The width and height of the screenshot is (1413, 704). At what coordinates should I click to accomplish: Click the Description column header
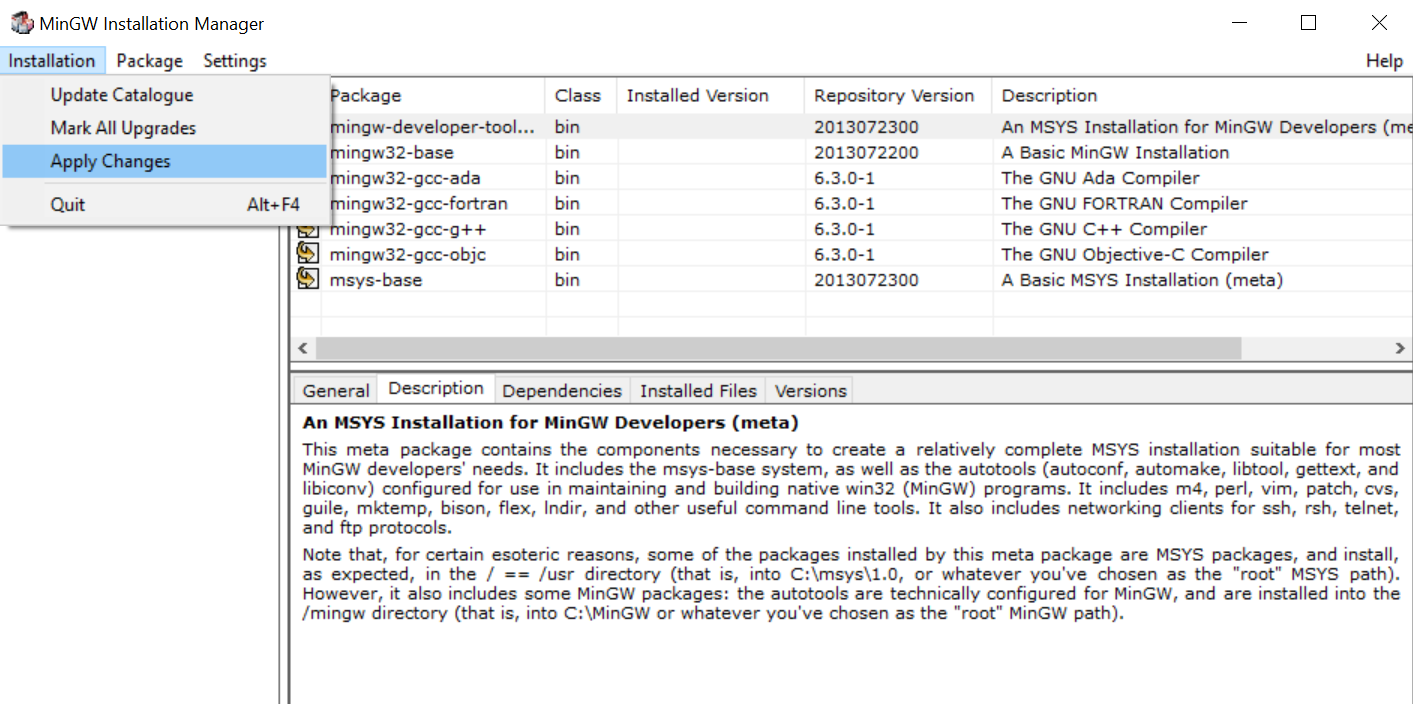tap(1202, 96)
